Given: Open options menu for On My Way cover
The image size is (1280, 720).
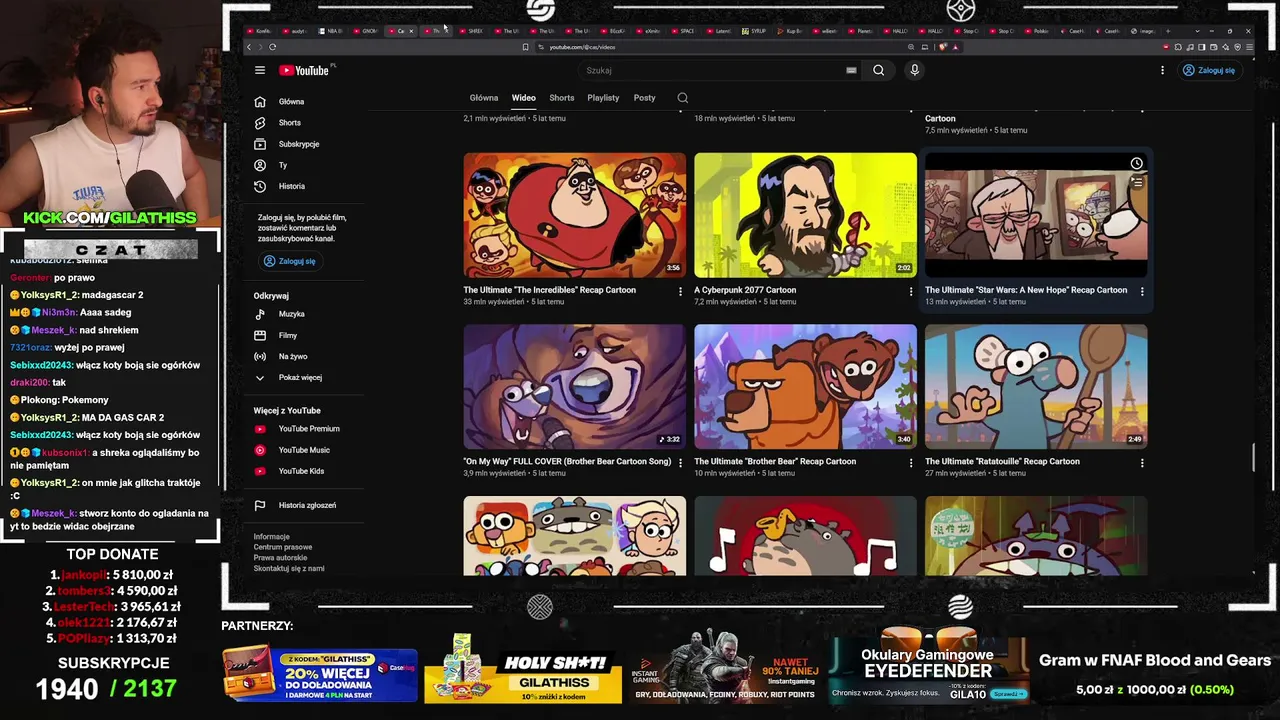Looking at the screenshot, I should (x=680, y=463).
